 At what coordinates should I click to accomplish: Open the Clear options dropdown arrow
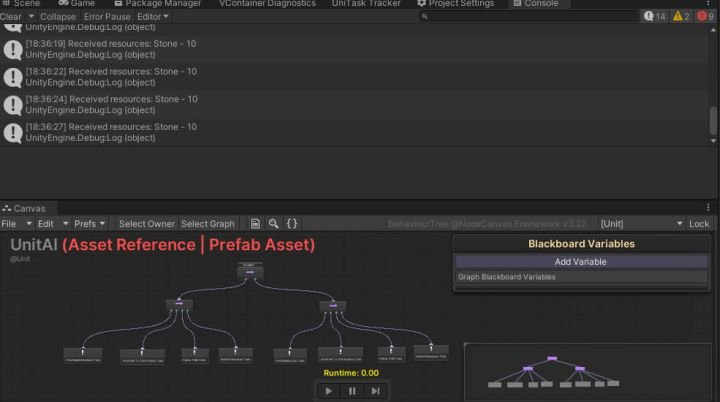pos(31,17)
